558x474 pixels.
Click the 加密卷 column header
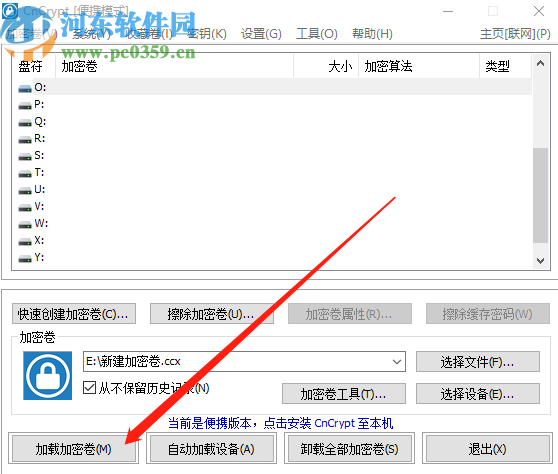pyautogui.click(x=174, y=66)
